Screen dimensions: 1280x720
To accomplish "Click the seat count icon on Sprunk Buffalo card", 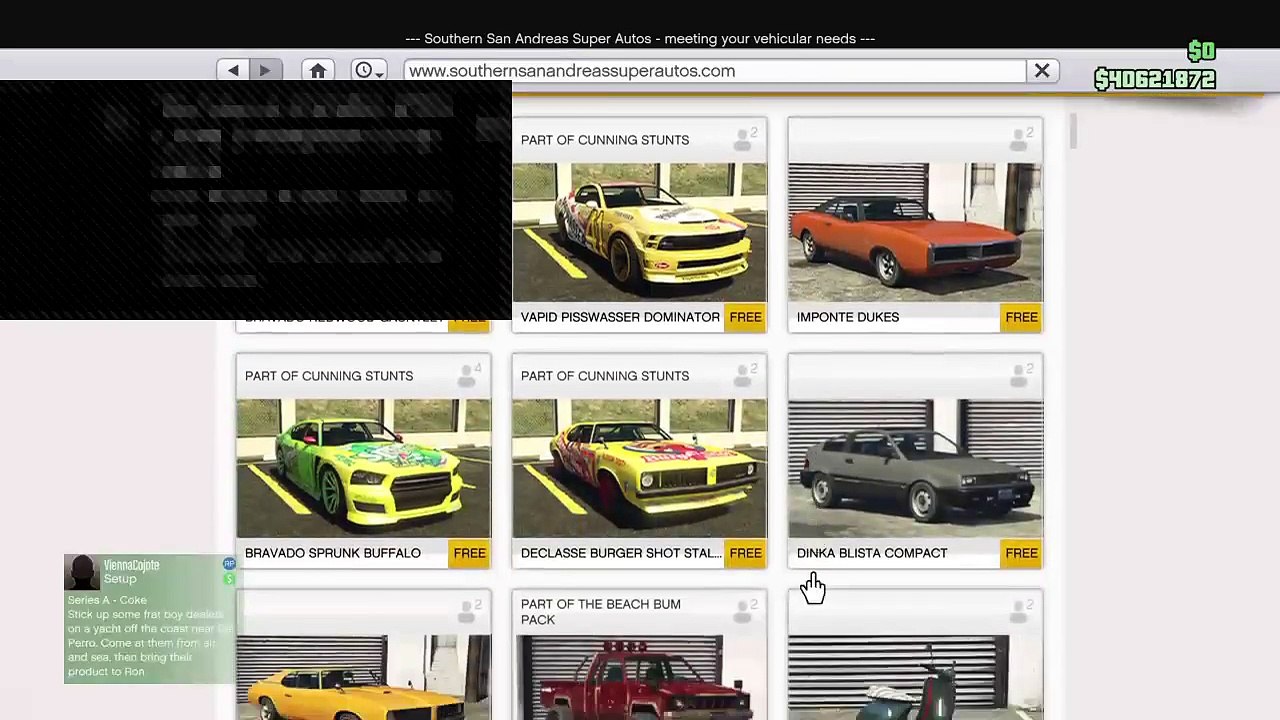I will (x=468, y=376).
